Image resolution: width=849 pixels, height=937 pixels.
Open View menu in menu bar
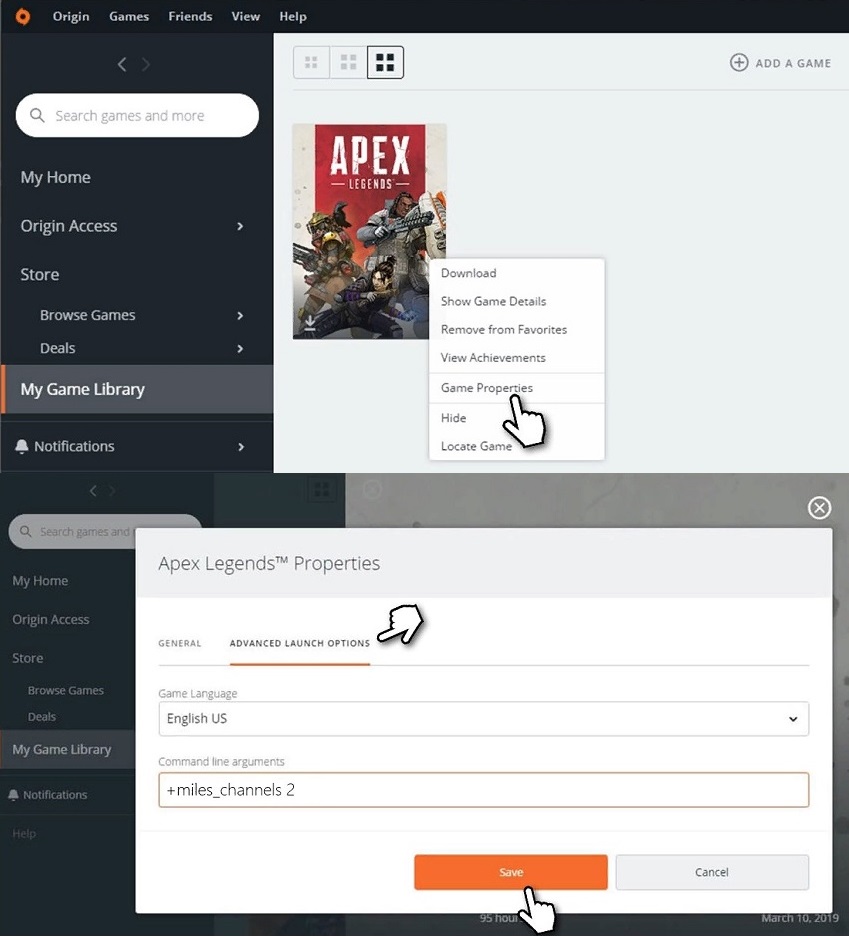pos(246,16)
